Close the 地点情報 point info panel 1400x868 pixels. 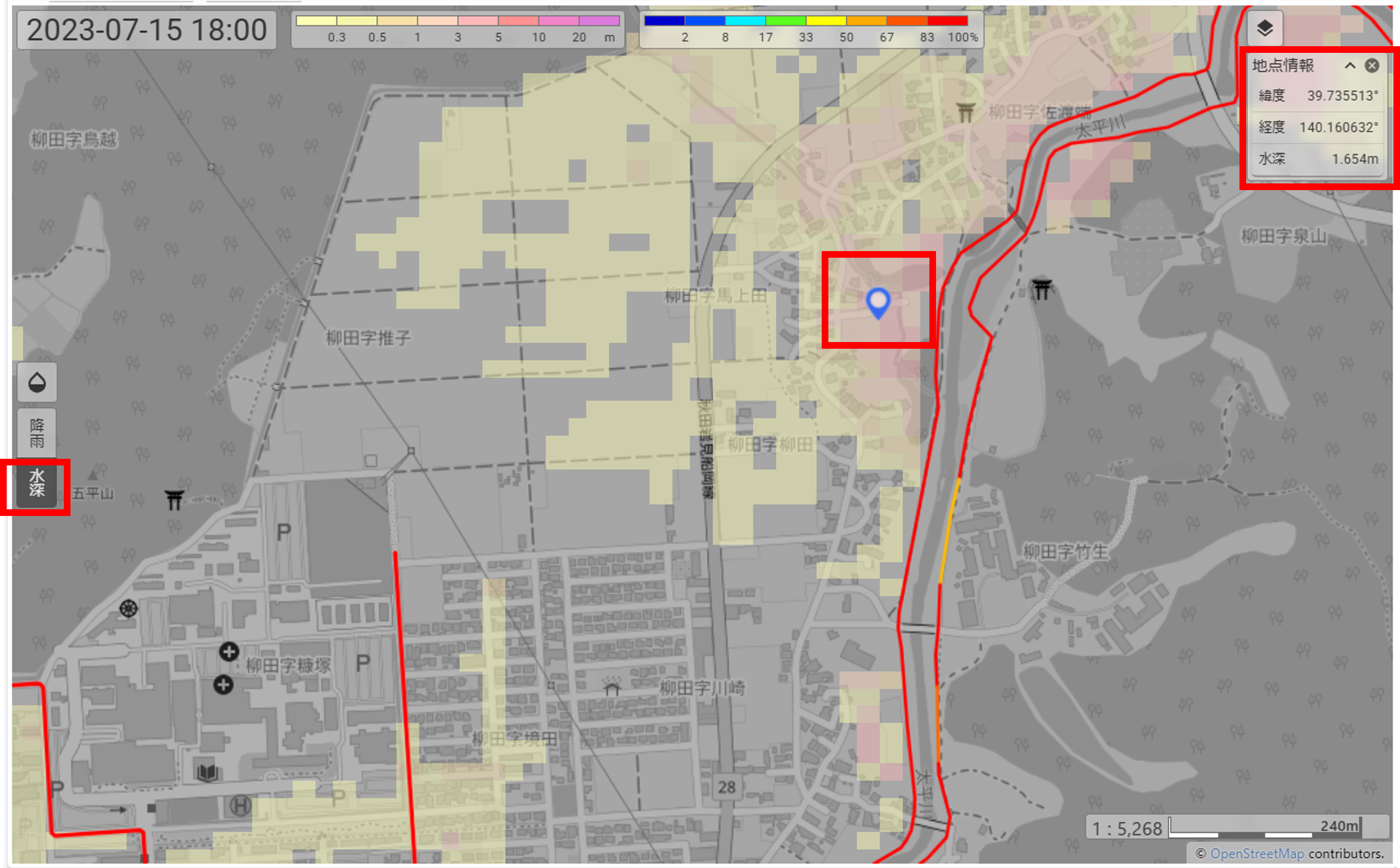click(1372, 65)
